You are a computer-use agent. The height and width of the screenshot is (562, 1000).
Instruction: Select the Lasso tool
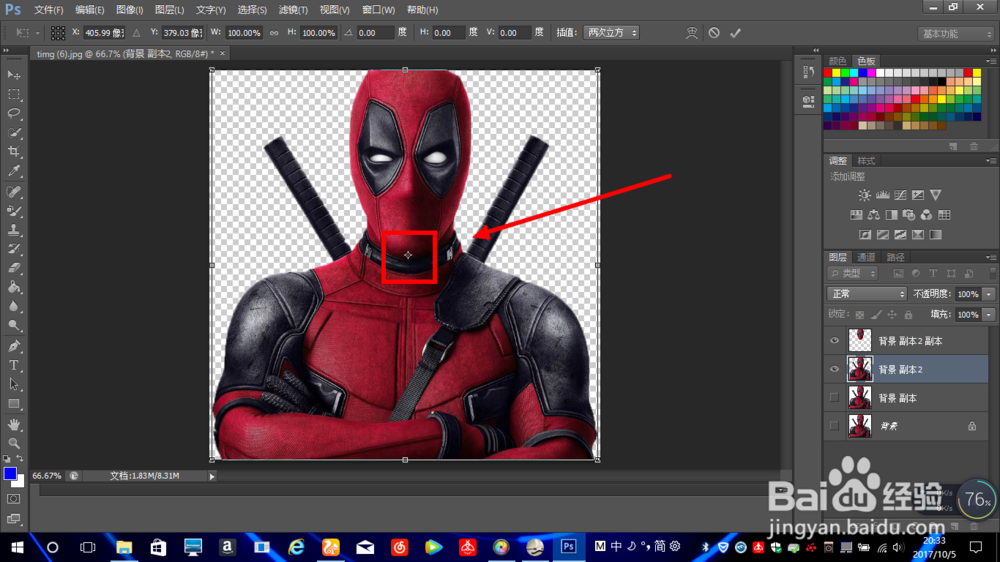tap(13, 114)
